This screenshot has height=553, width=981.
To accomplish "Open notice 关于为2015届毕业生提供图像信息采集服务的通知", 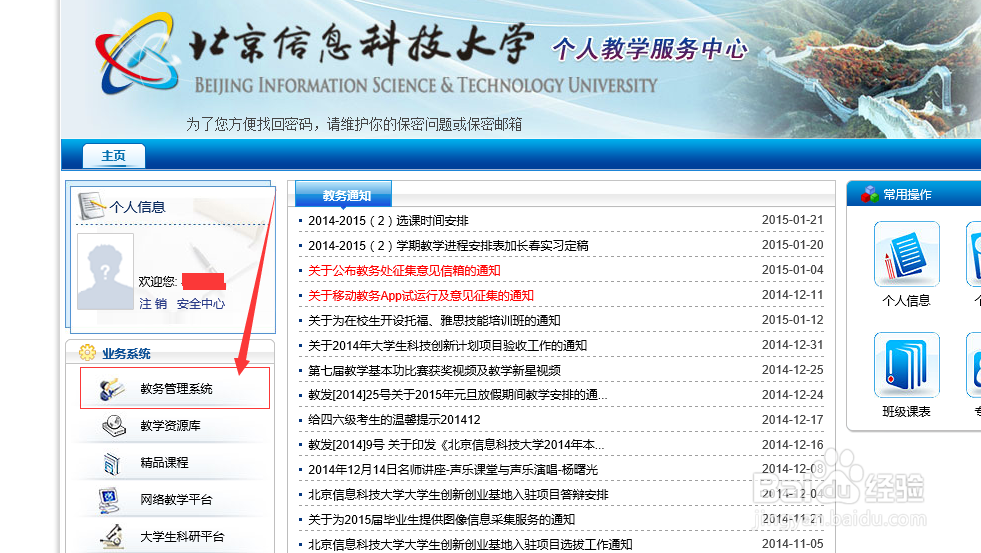I will (x=441, y=520).
